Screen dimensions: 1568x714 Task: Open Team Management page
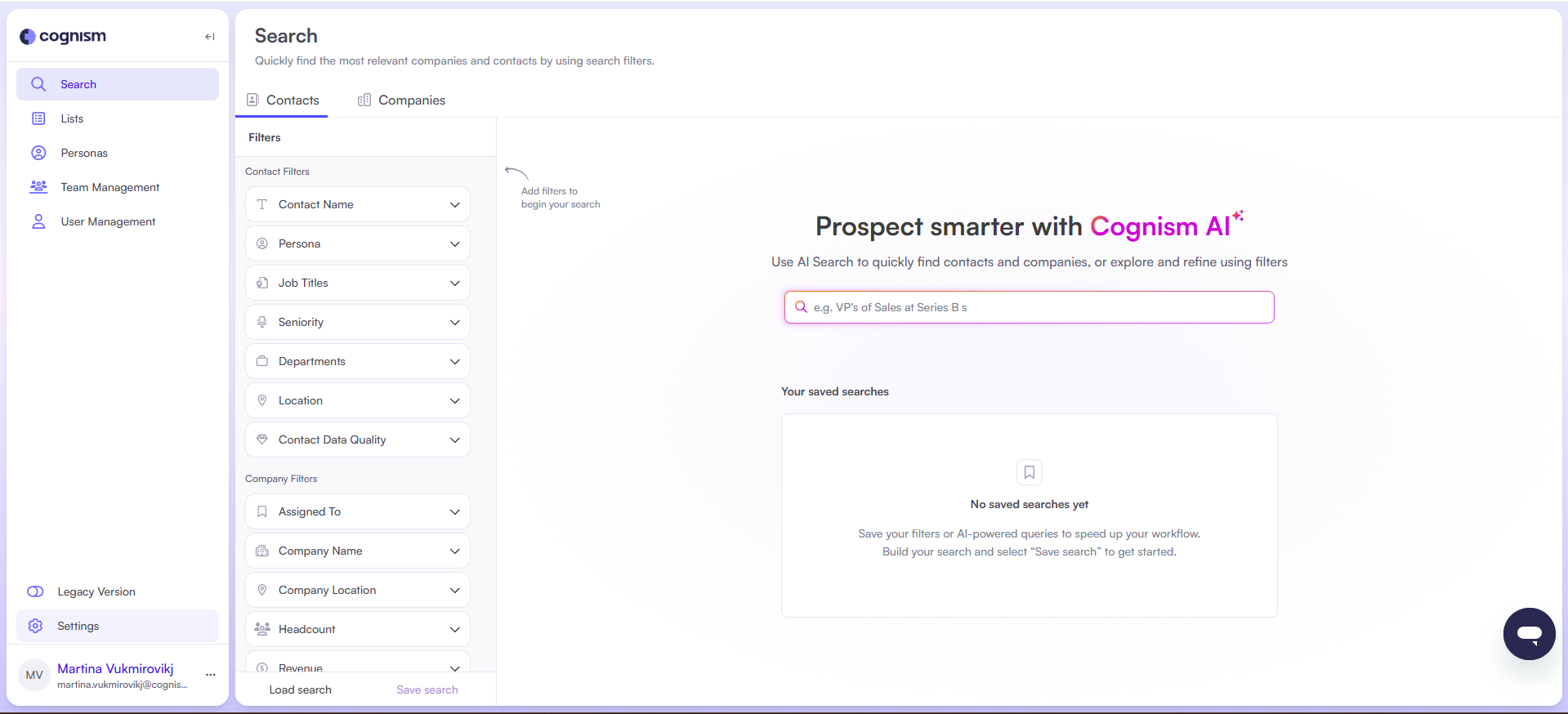pyautogui.click(x=109, y=187)
